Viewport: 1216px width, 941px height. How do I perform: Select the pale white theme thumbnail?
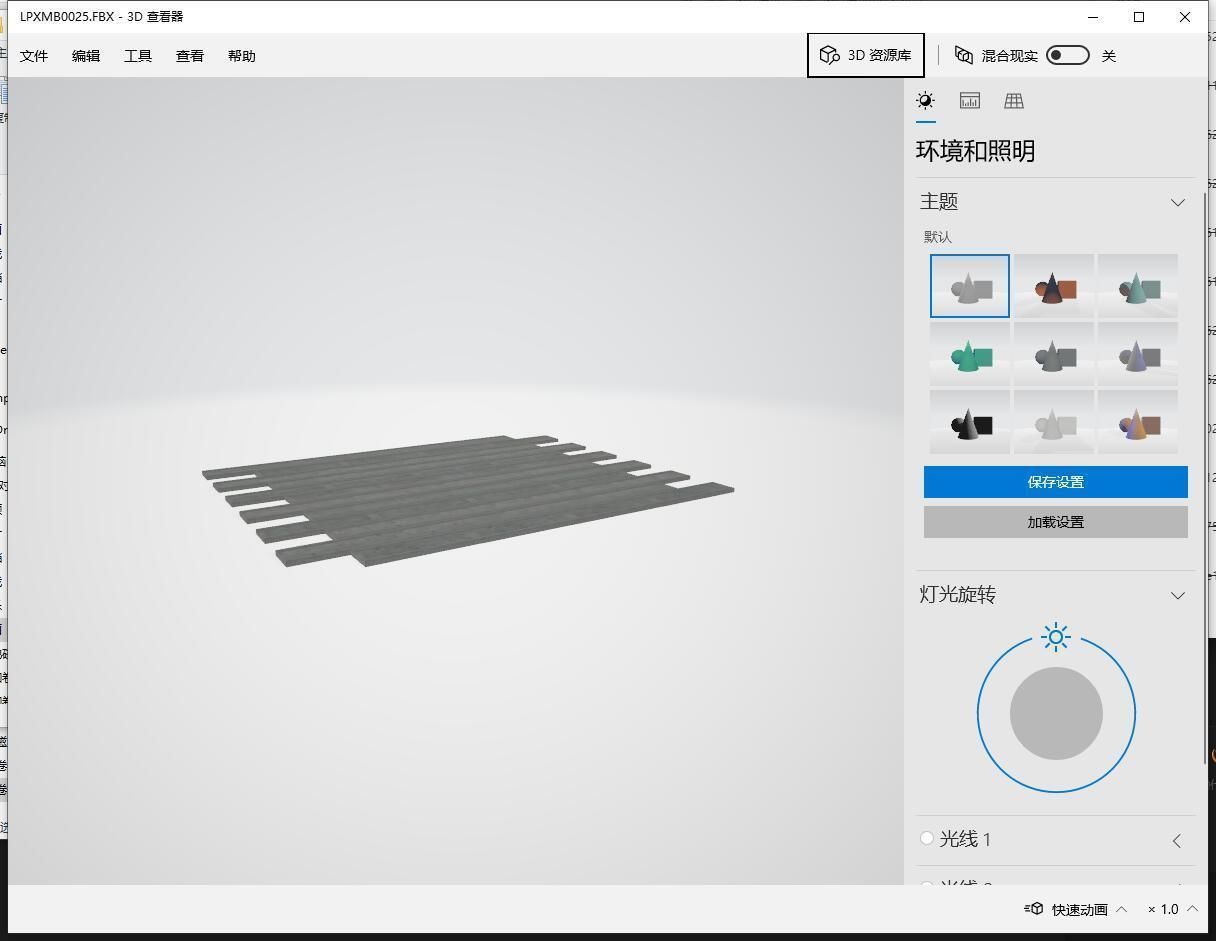pyautogui.click(x=1054, y=422)
